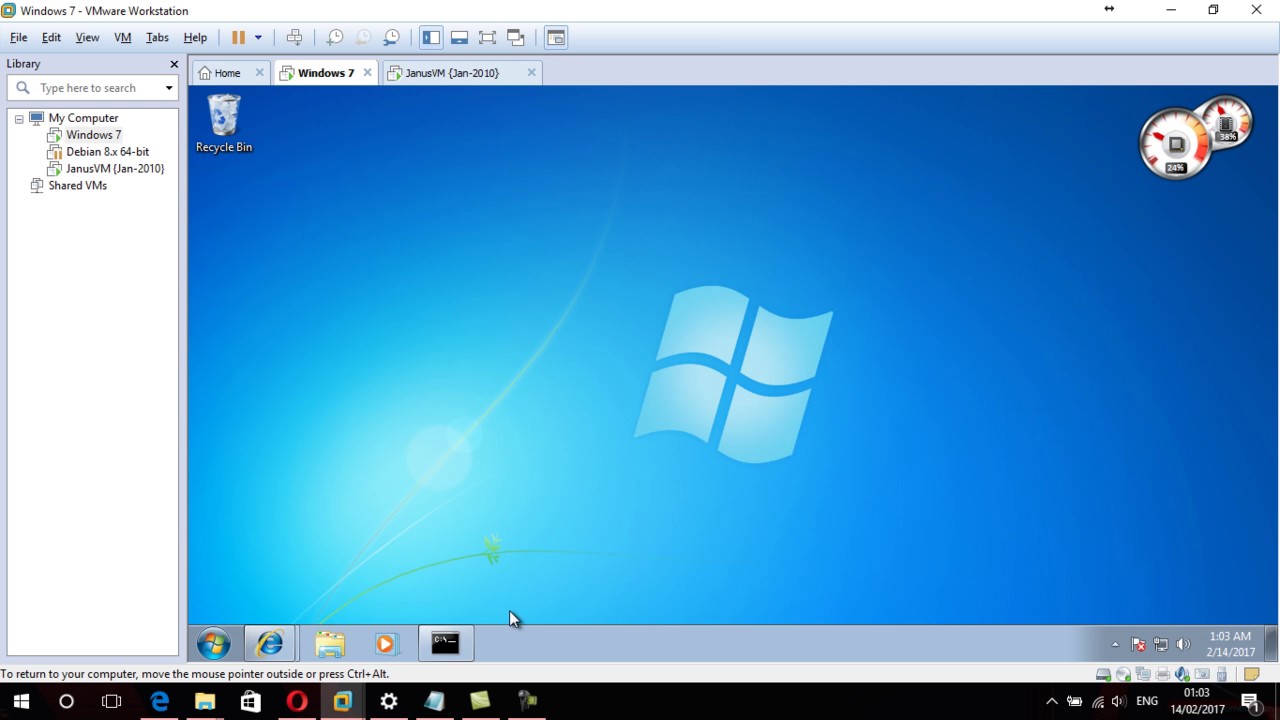
Task: Close the Home tab
Action: coord(259,73)
